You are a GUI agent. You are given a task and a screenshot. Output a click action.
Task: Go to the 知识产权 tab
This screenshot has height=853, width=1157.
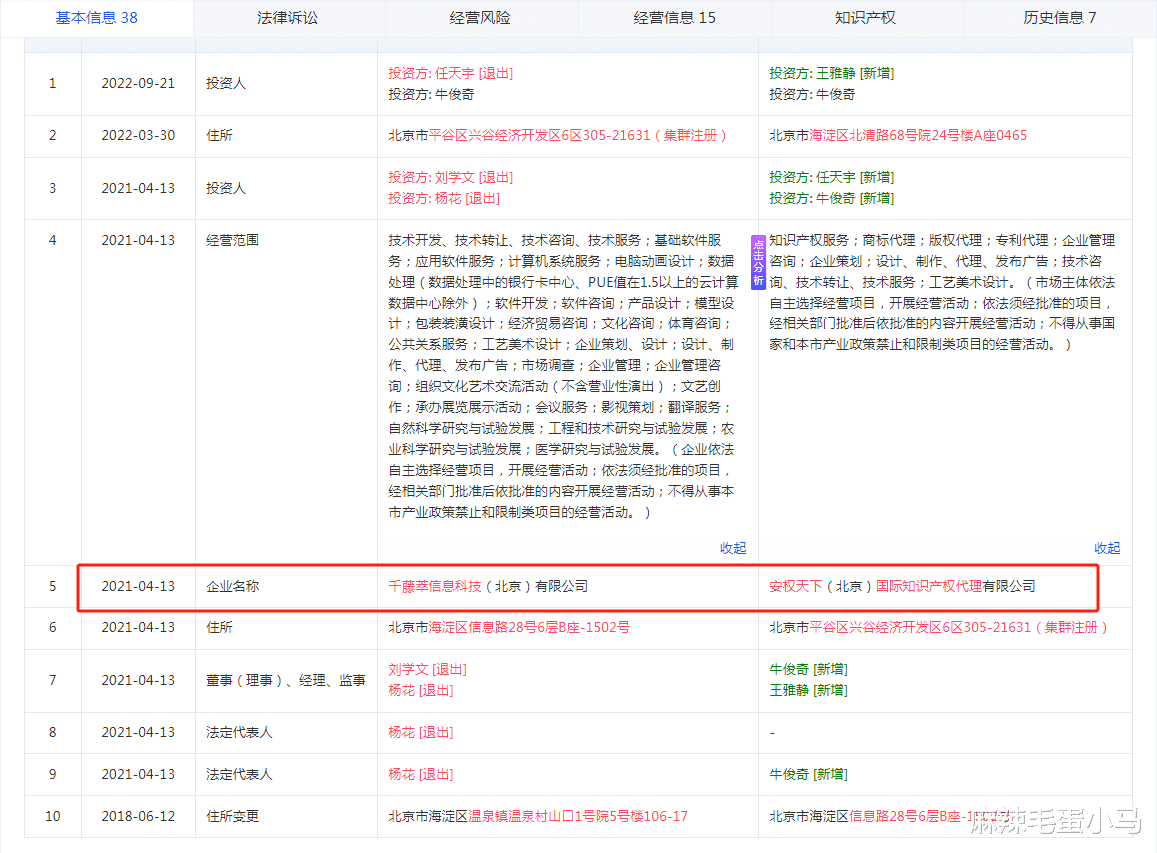pyautogui.click(x=866, y=18)
